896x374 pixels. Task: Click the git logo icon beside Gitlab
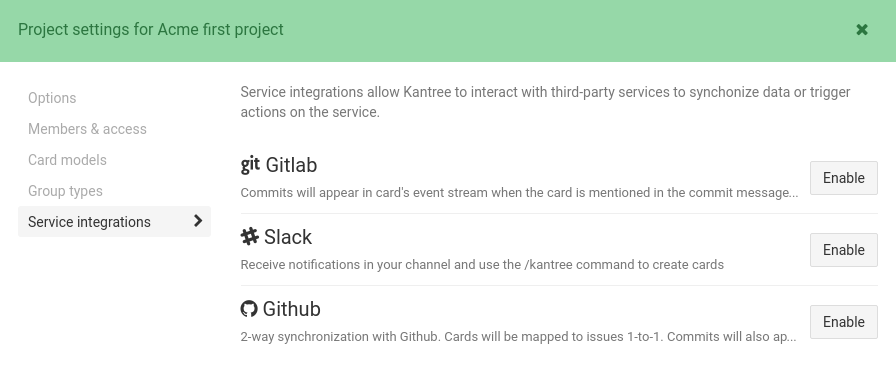click(250, 165)
